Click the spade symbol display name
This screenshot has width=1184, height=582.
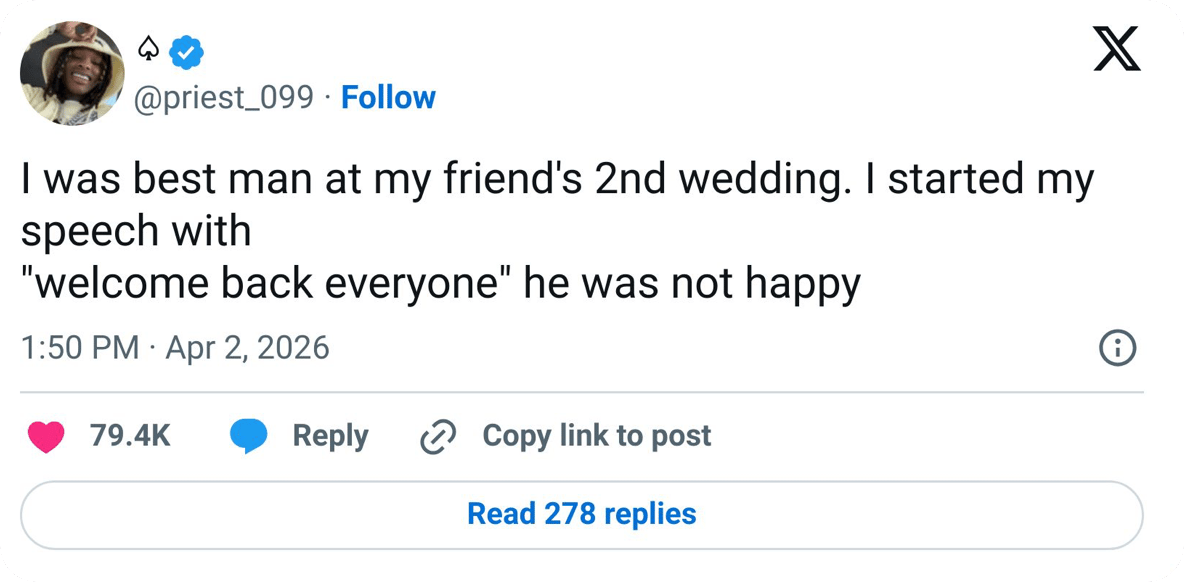tap(148, 48)
